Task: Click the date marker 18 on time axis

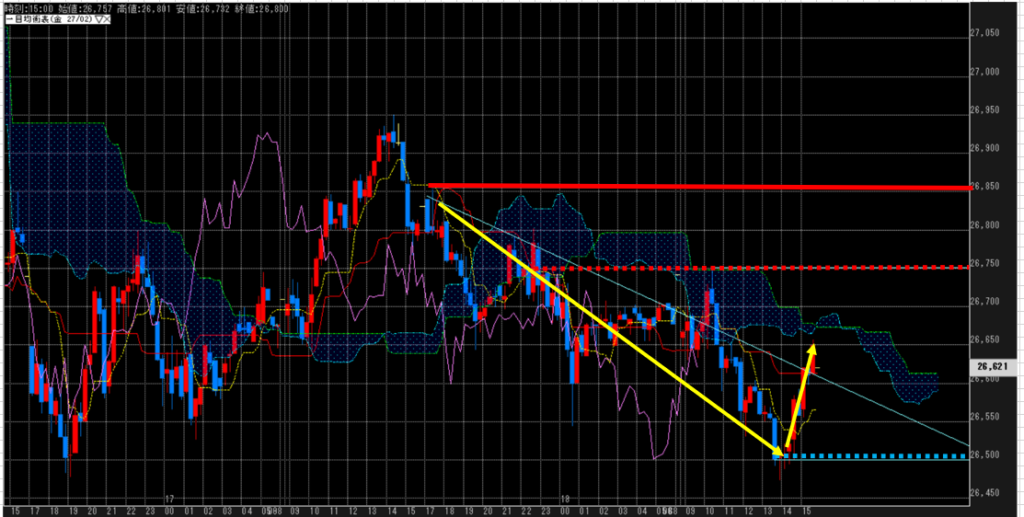Action: point(565,497)
